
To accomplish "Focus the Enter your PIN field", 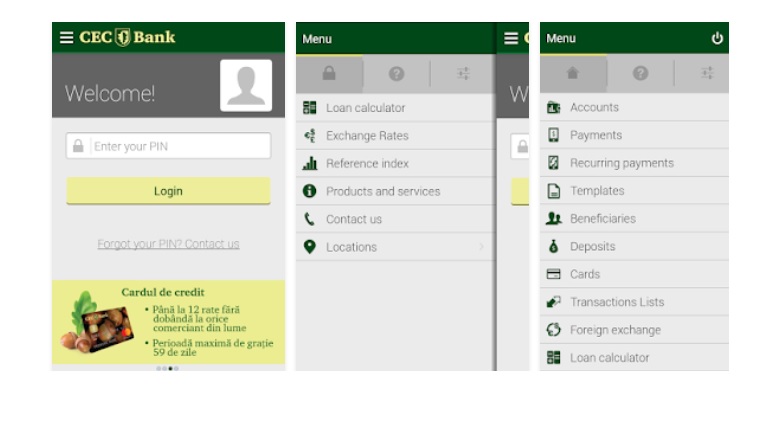I will (168, 146).
